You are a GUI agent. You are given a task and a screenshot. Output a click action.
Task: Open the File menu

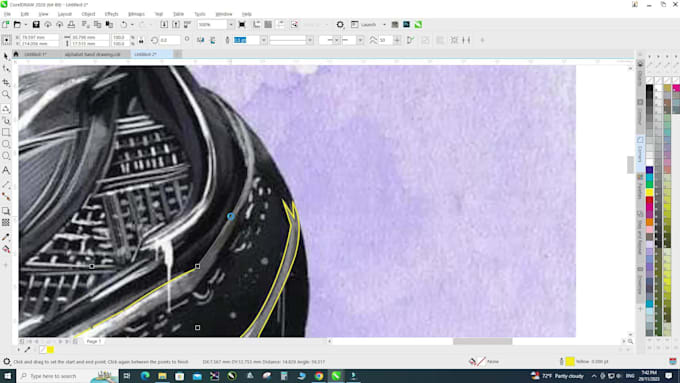pos(7,14)
